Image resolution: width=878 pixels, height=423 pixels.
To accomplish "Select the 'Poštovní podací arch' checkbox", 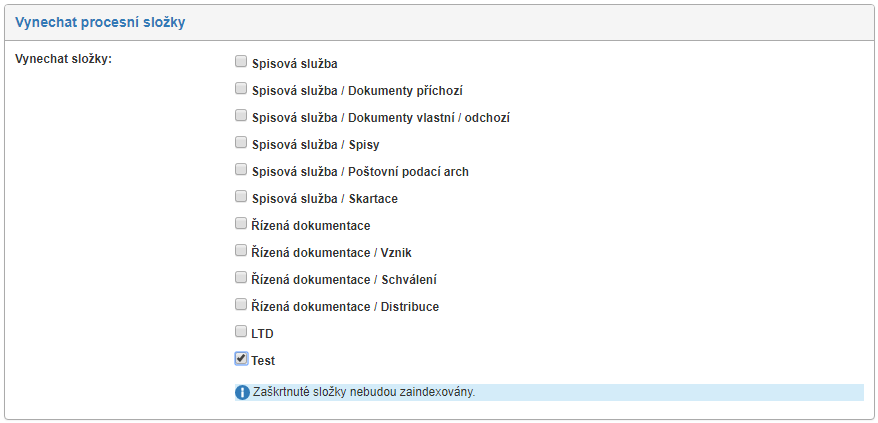I will (x=241, y=170).
